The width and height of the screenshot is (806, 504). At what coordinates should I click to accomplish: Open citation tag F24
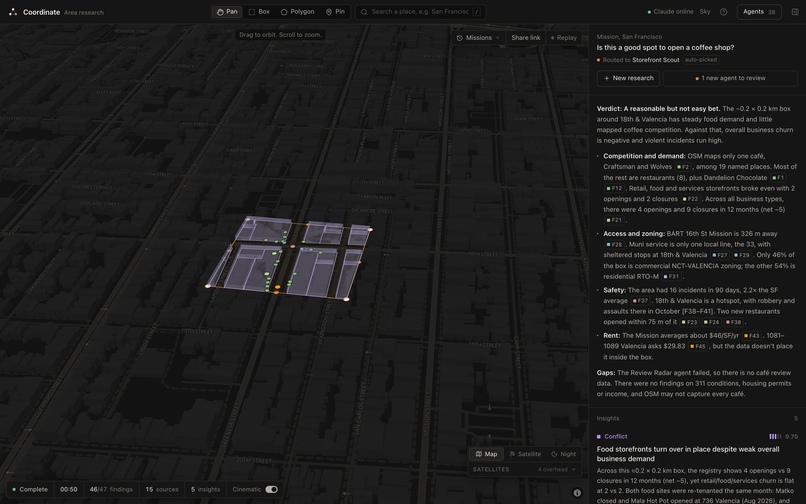pos(711,322)
